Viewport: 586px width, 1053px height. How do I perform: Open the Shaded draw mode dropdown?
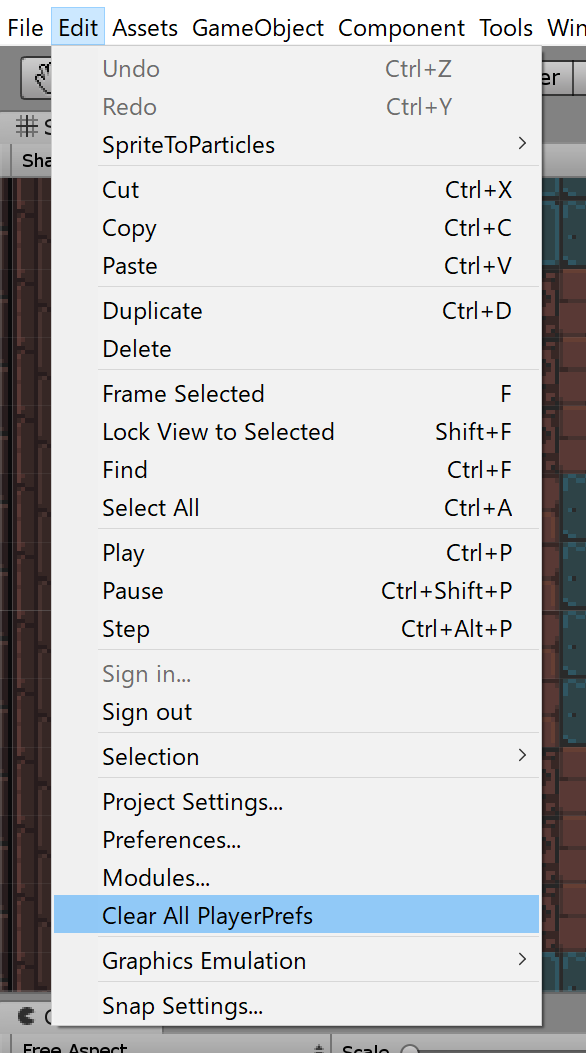point(37,160)
